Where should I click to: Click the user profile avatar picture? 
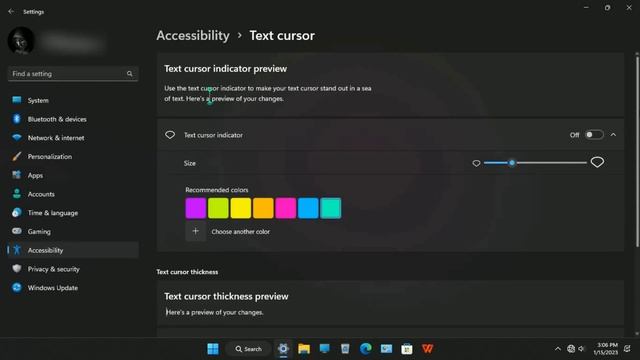coord(21,41)
